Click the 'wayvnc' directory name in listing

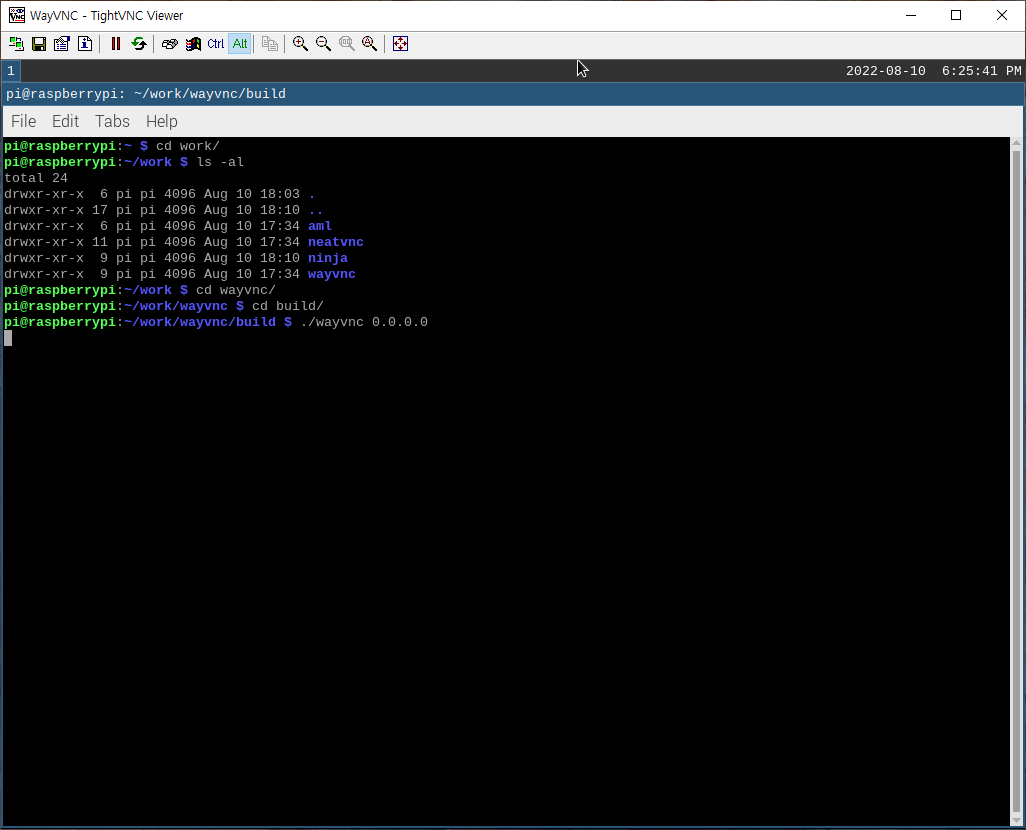332,274
